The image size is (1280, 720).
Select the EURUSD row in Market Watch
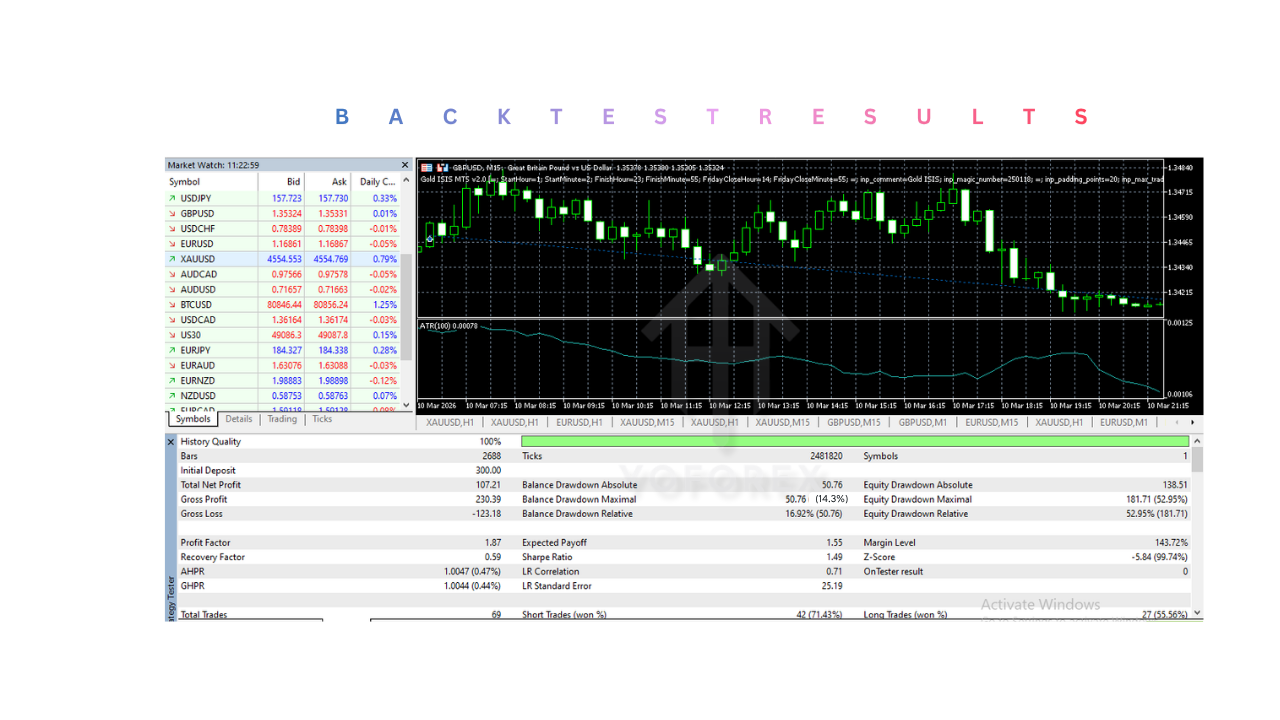[283, 244]
